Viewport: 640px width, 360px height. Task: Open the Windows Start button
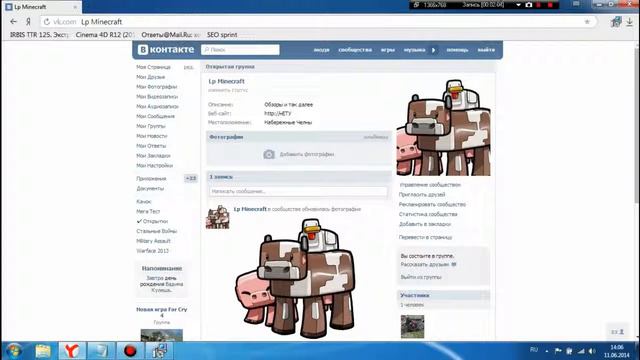pyautogui.click(x=14, y=351)
